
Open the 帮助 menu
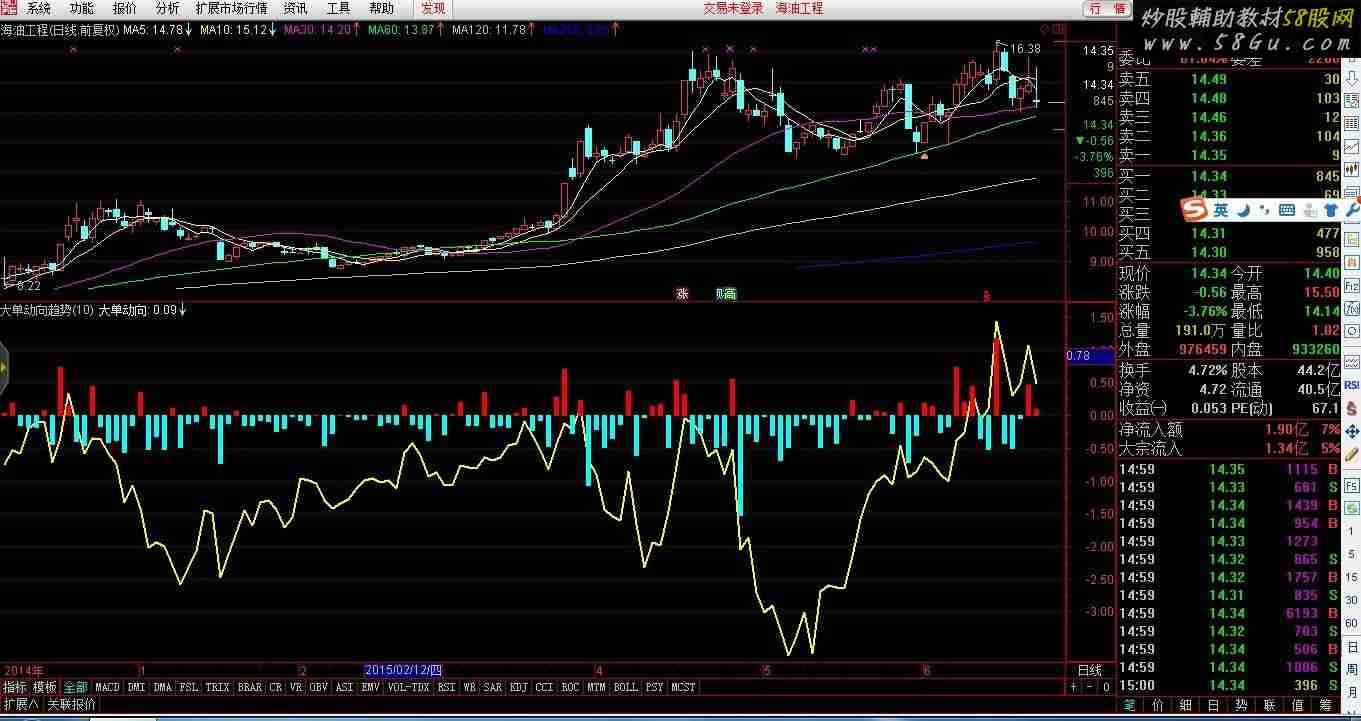pyautogui.click(x=382, y=8)
